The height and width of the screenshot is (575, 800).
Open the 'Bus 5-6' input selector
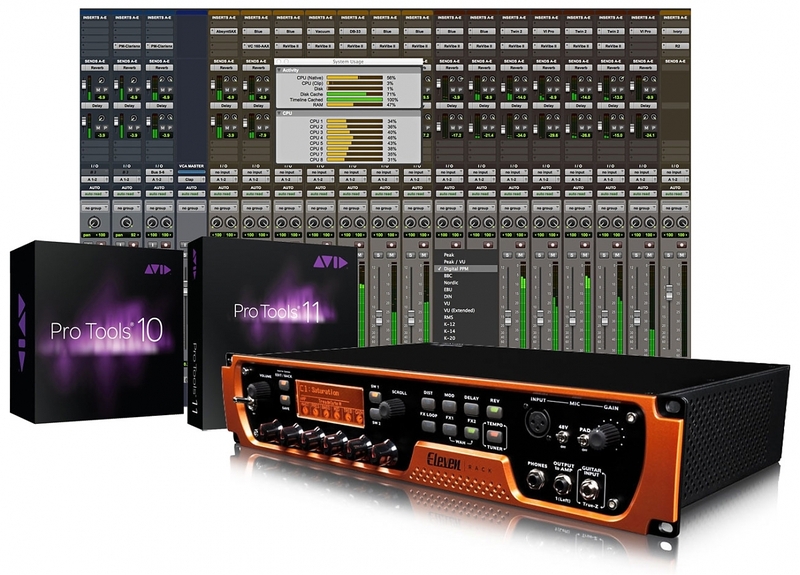click(159, 172)
